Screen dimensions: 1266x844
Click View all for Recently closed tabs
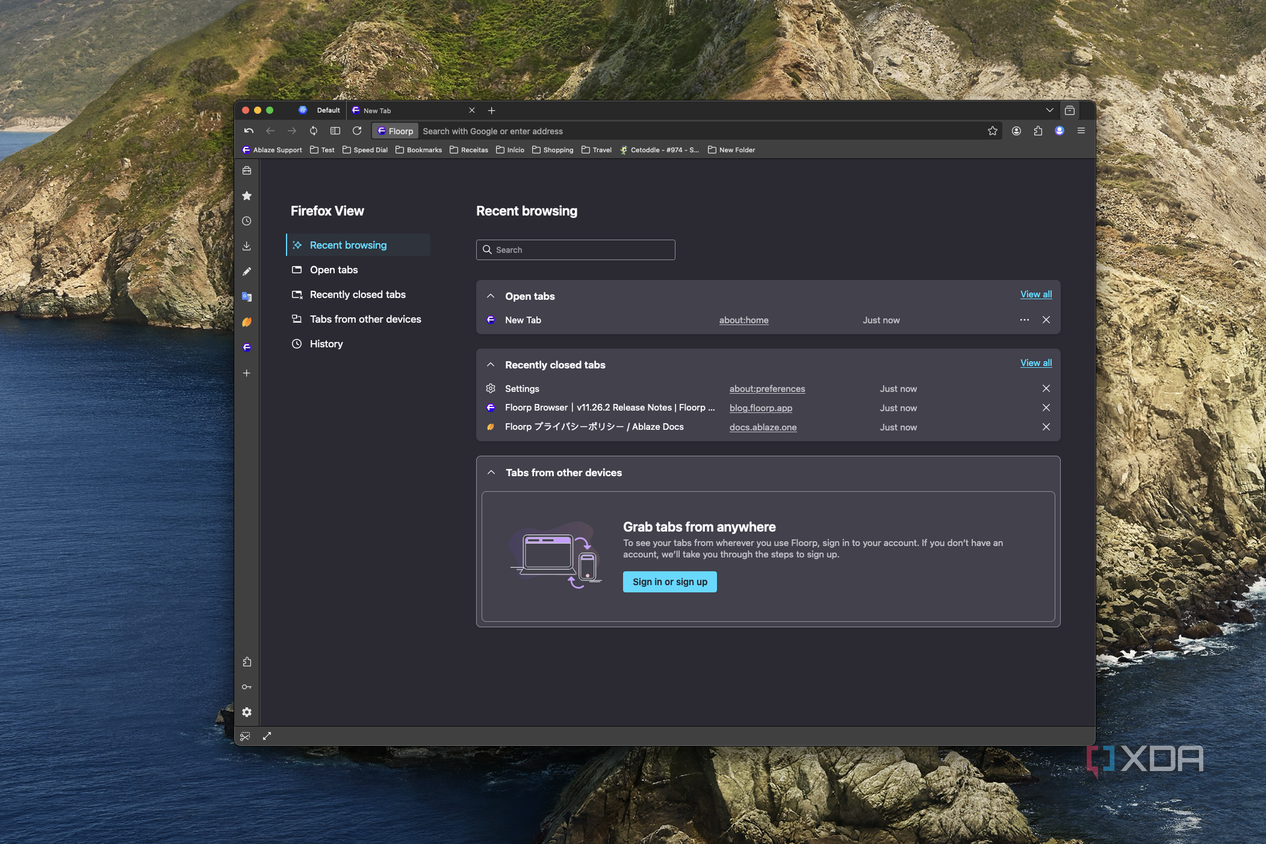click(1036, 363)
